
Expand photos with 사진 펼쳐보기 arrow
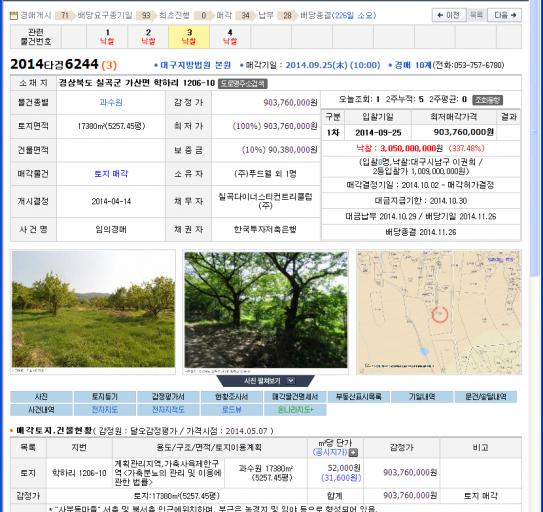point(291,381)
